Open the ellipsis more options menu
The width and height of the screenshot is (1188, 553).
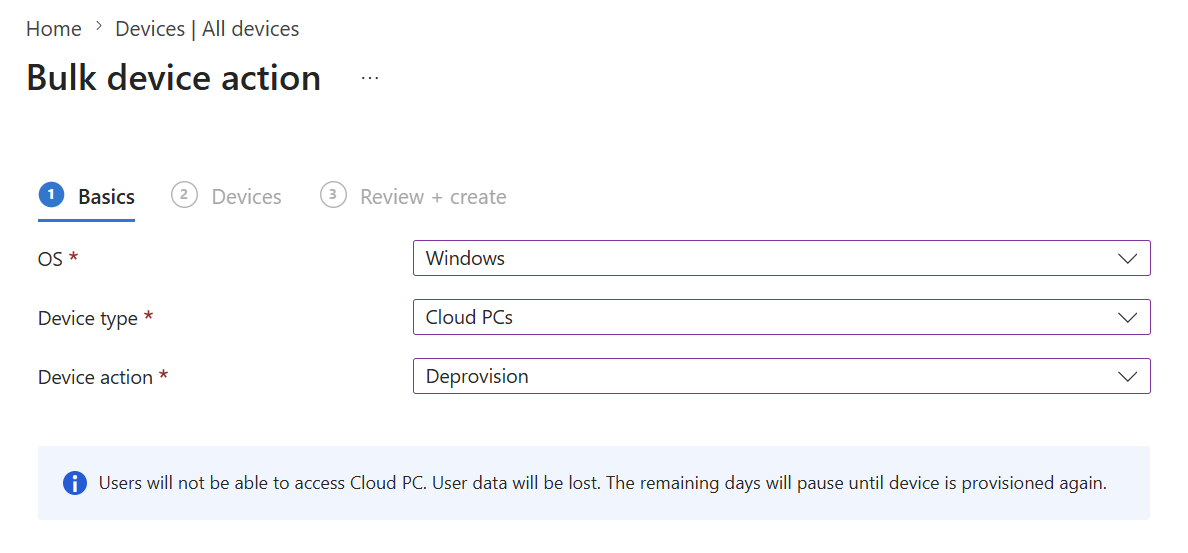370,78
